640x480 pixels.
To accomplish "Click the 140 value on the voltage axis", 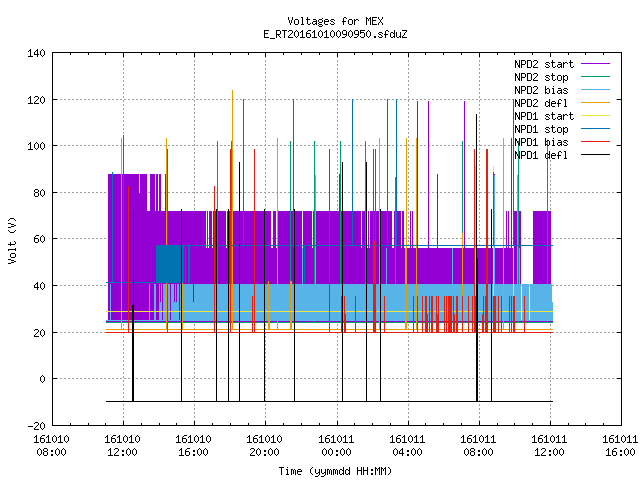I will (x=36, y=53).
